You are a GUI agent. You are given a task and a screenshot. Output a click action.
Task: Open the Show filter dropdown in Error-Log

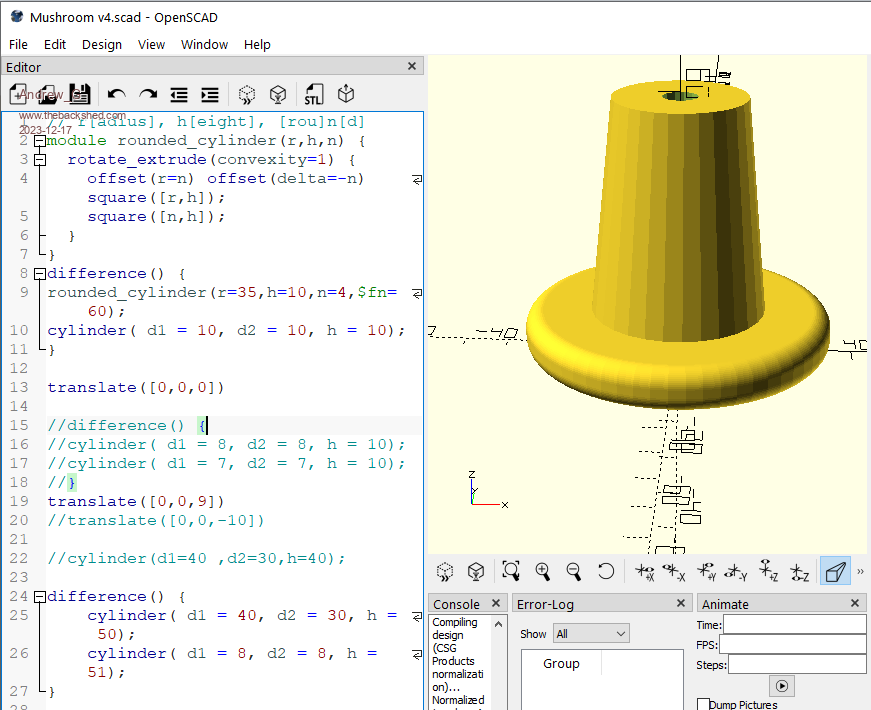[x=591, y=634]
